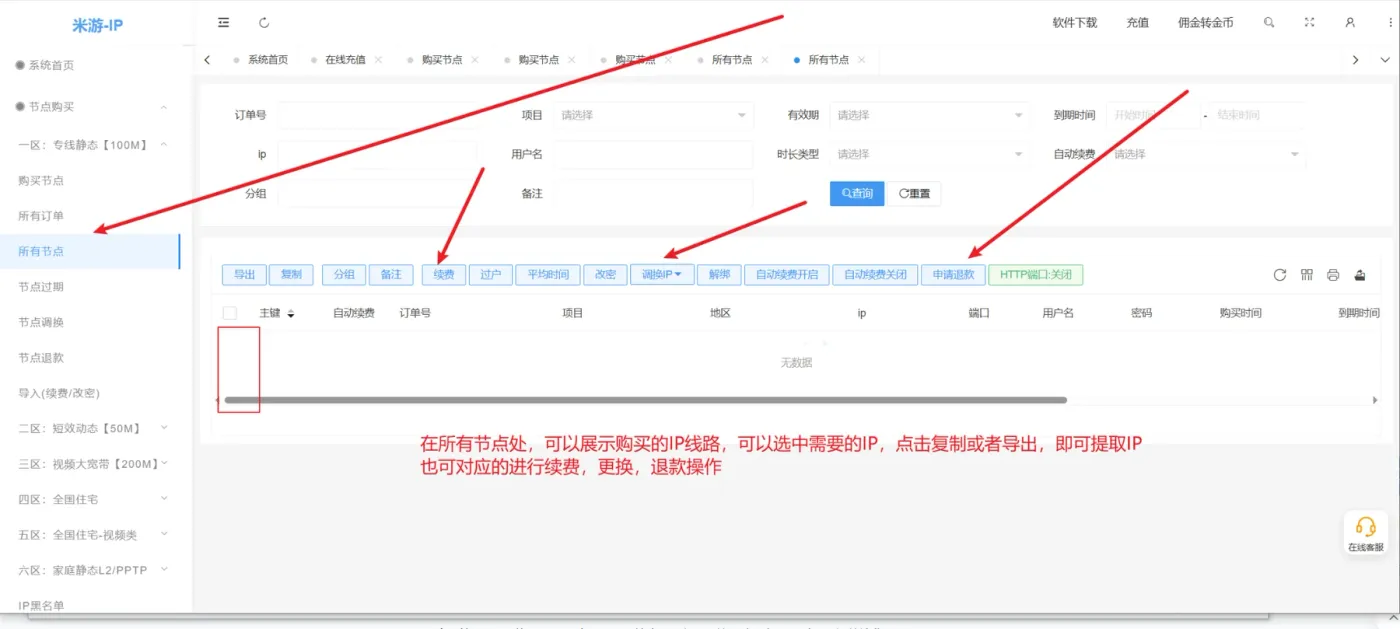Click the 复制 button
Image resolution: width=1400 pixels, height=629 pixels.
pos(291,274)
